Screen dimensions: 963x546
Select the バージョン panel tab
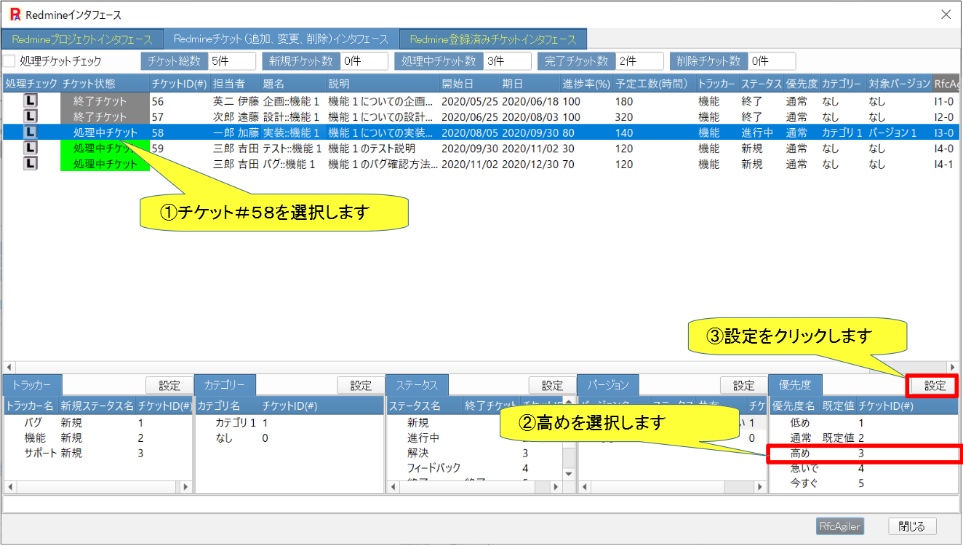point(608,385)
